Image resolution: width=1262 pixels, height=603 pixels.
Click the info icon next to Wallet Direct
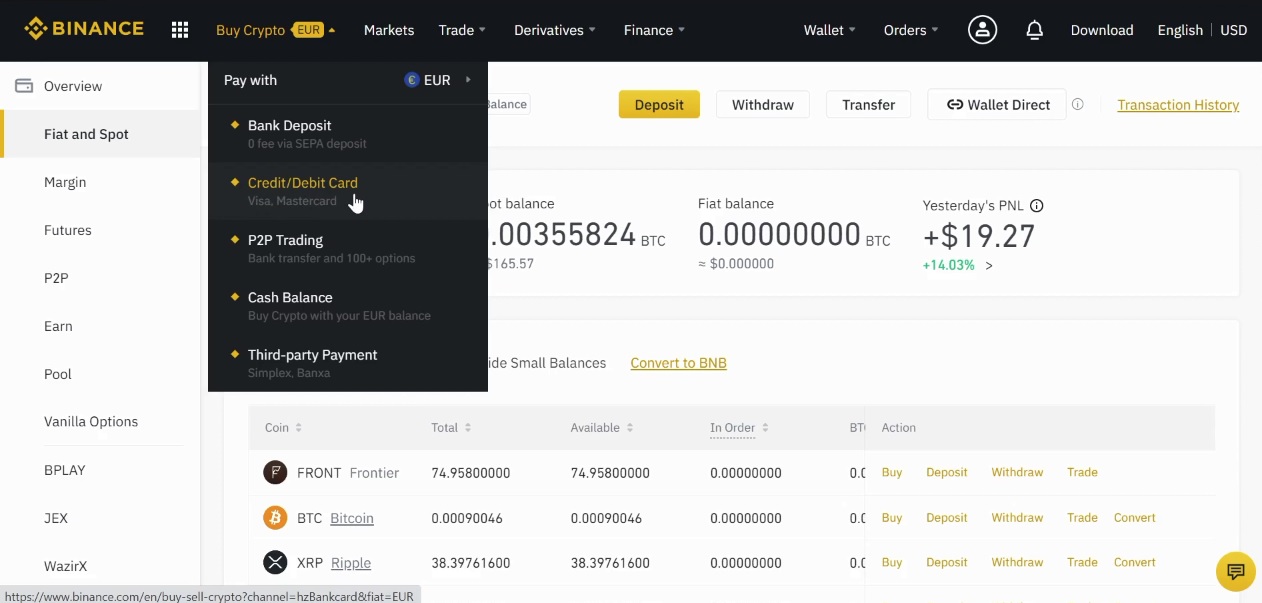[x=1077, y=104]
